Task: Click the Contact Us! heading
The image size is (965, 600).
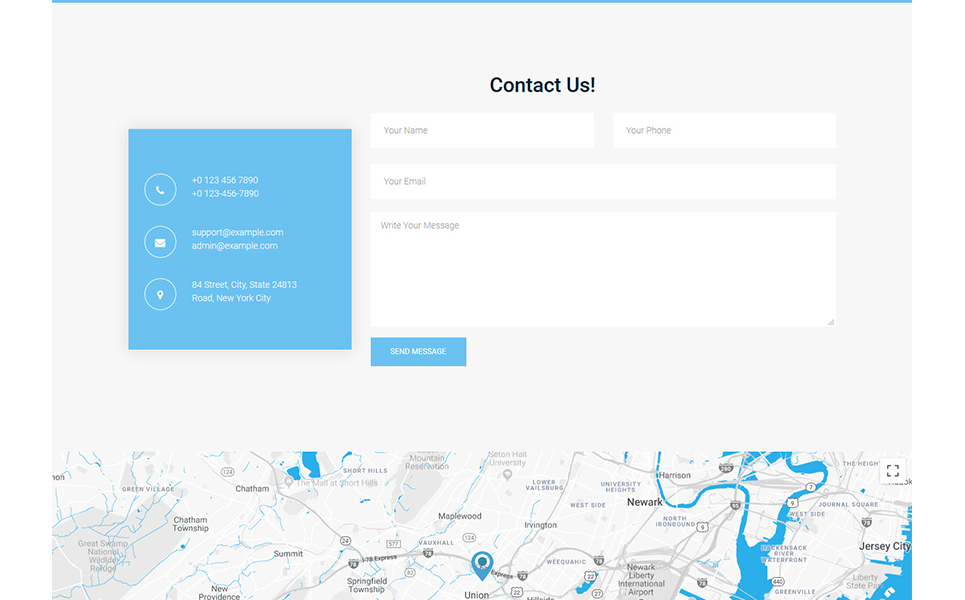Action: (x=542, y=85)
